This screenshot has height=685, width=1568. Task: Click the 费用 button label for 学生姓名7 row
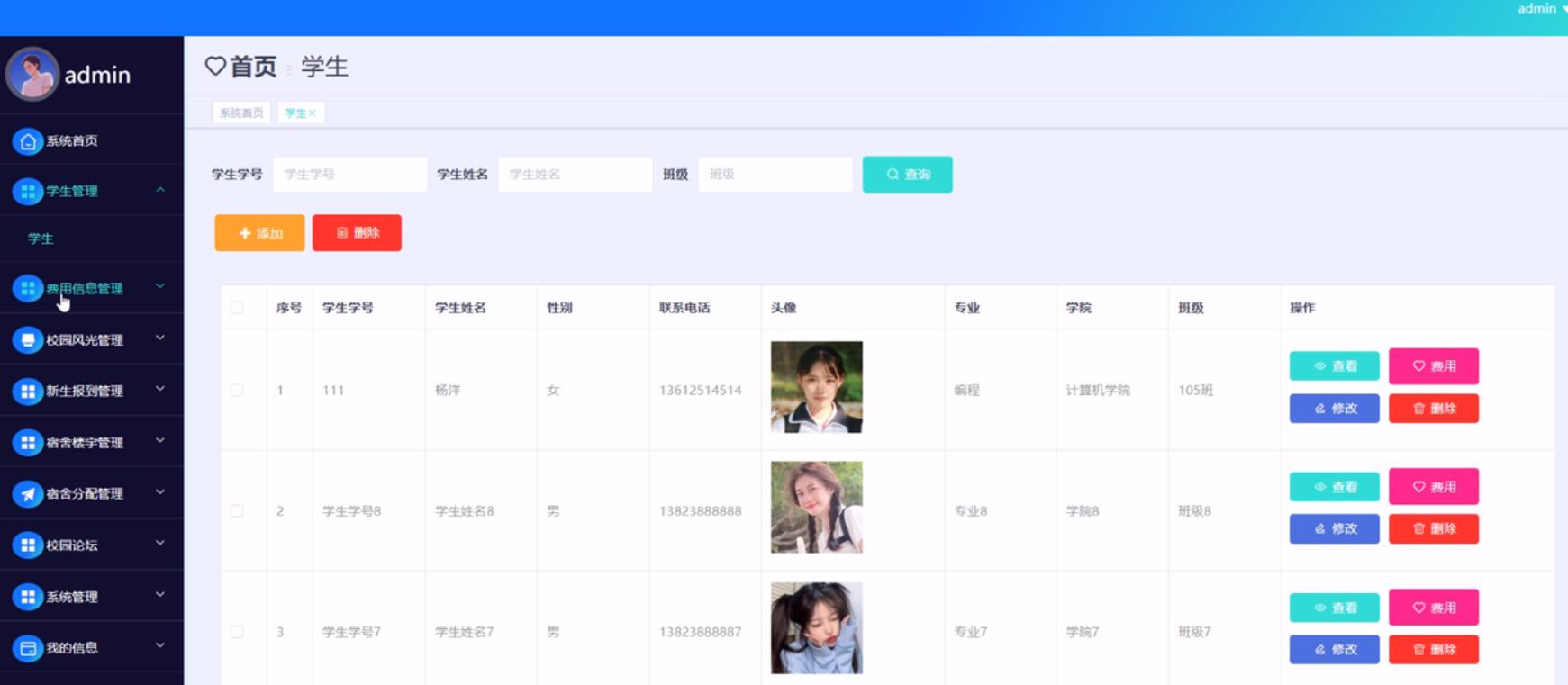click(1444, 608)
